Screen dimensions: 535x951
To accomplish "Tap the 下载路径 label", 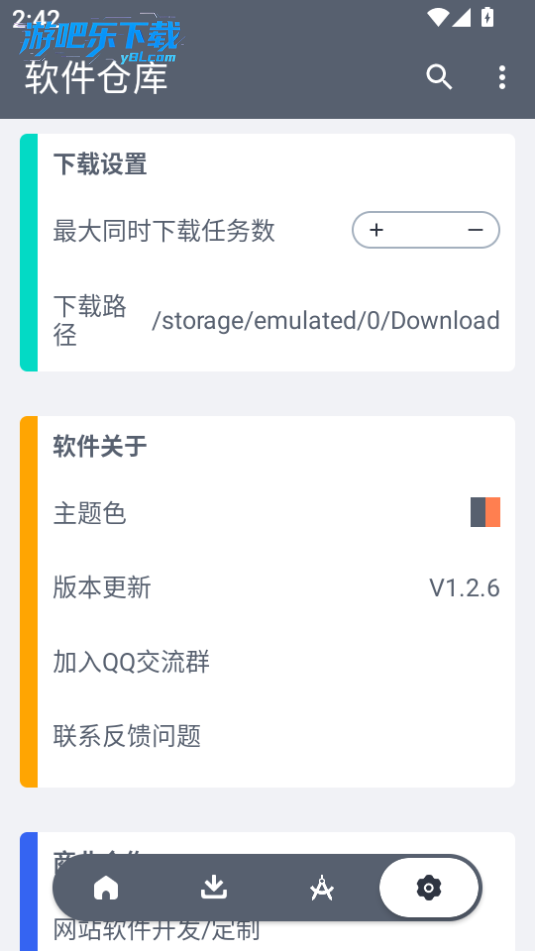I will point(90,320).
